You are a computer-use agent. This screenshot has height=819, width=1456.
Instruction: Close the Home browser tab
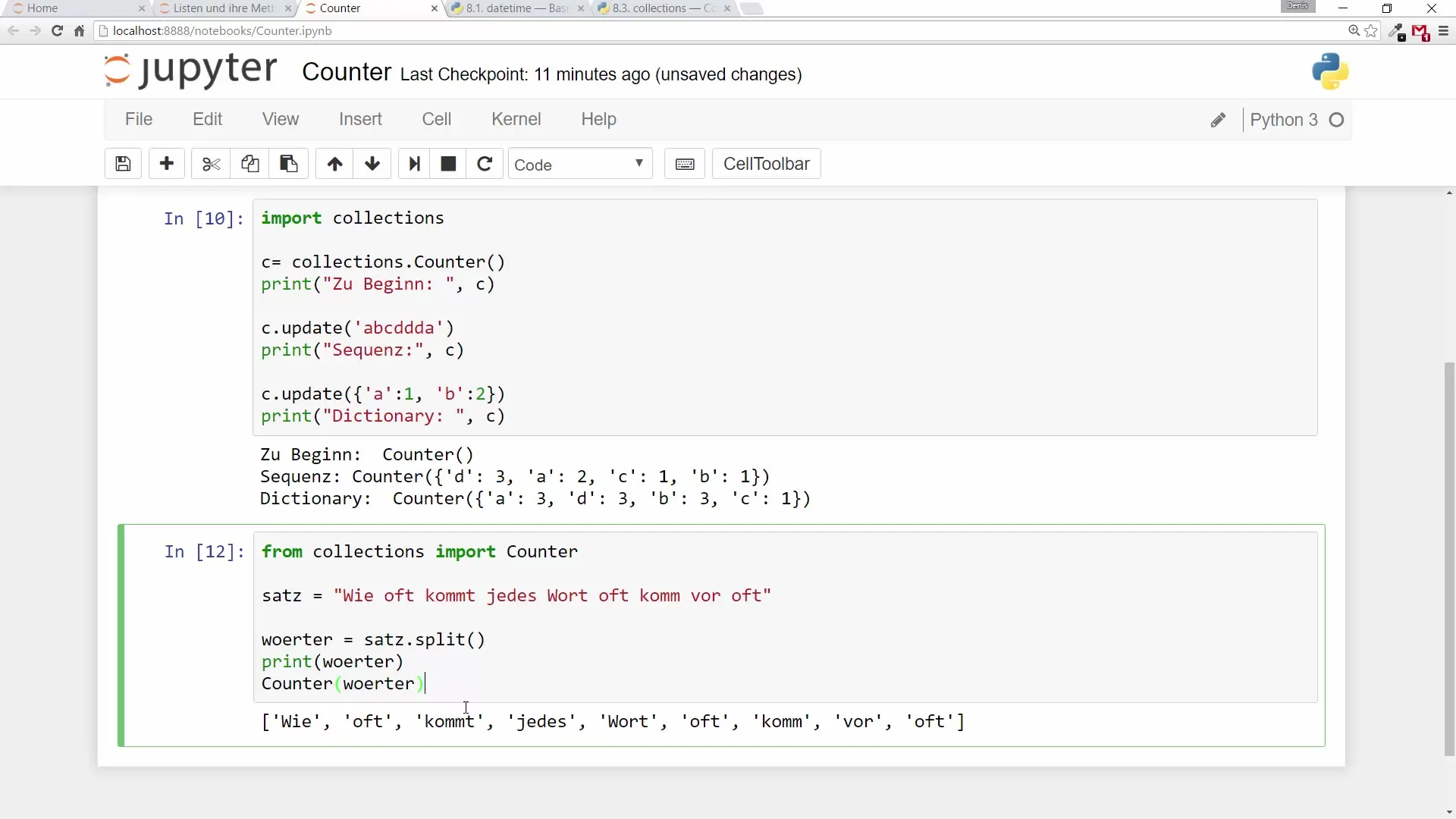(x=141, y=8)
